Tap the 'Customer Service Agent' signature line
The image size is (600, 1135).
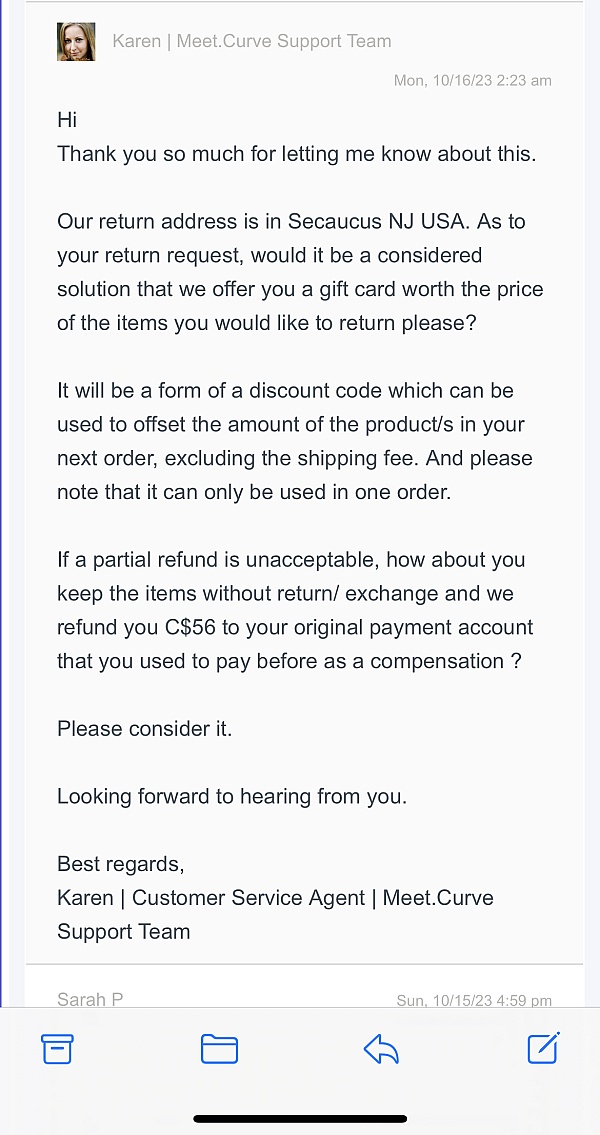pos(248,898)
